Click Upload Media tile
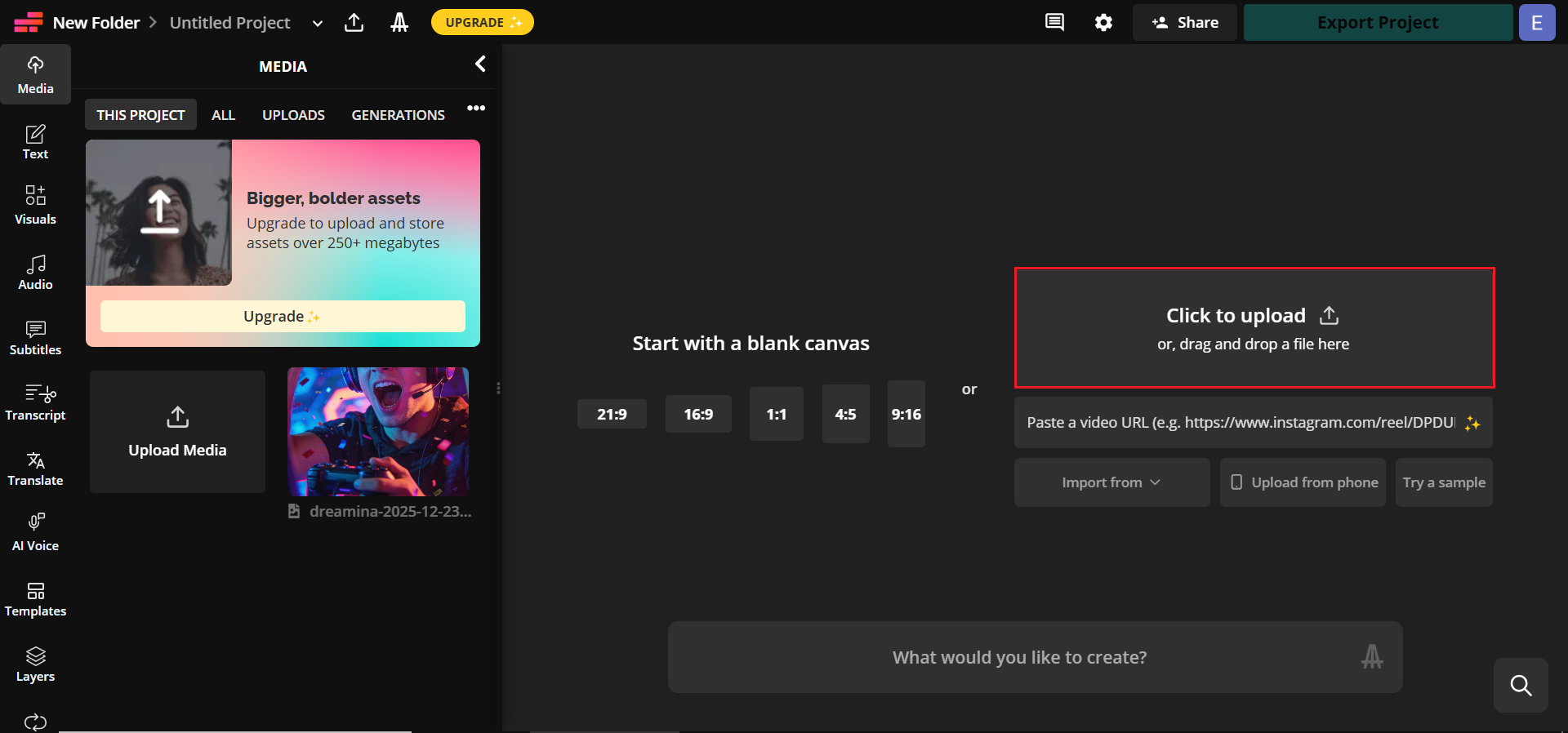 [x=177, y=431]
